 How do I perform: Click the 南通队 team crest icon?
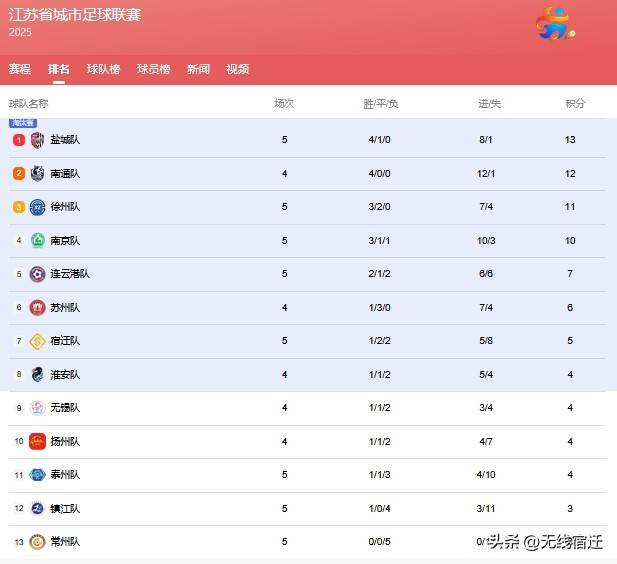click(37, 174)
